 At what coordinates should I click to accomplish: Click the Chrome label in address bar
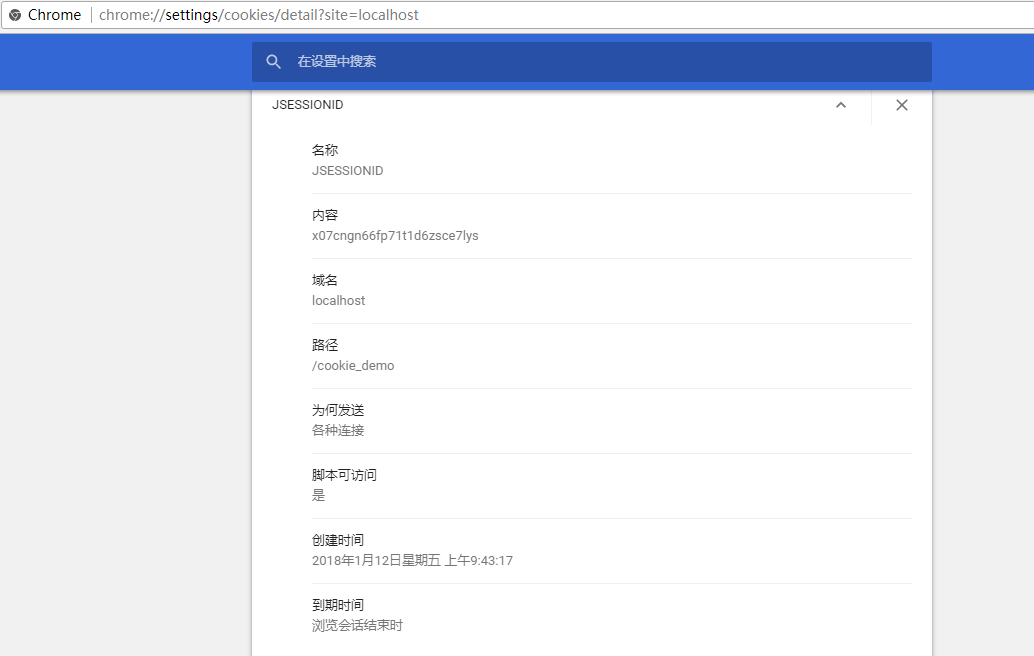pyautogui.click(x=54, y=15)
